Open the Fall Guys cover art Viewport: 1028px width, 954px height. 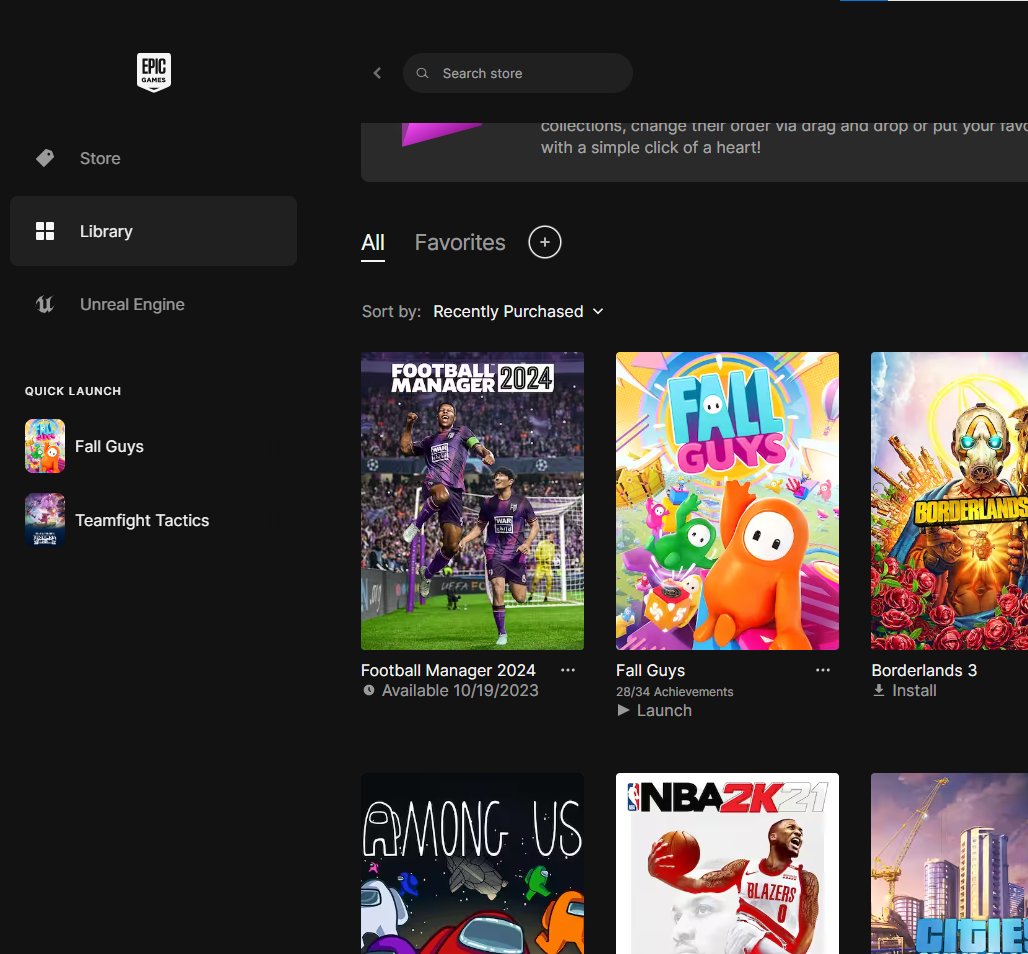pos(727,501)
